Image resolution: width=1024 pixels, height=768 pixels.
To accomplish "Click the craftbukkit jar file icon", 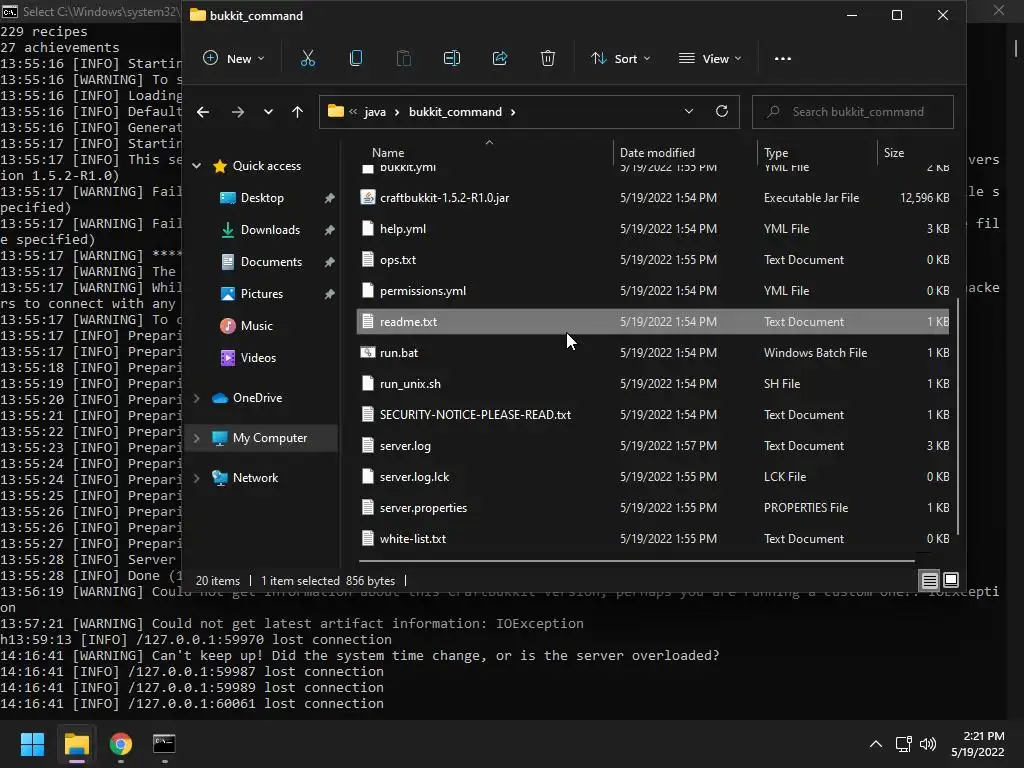I will coord(368,197).
